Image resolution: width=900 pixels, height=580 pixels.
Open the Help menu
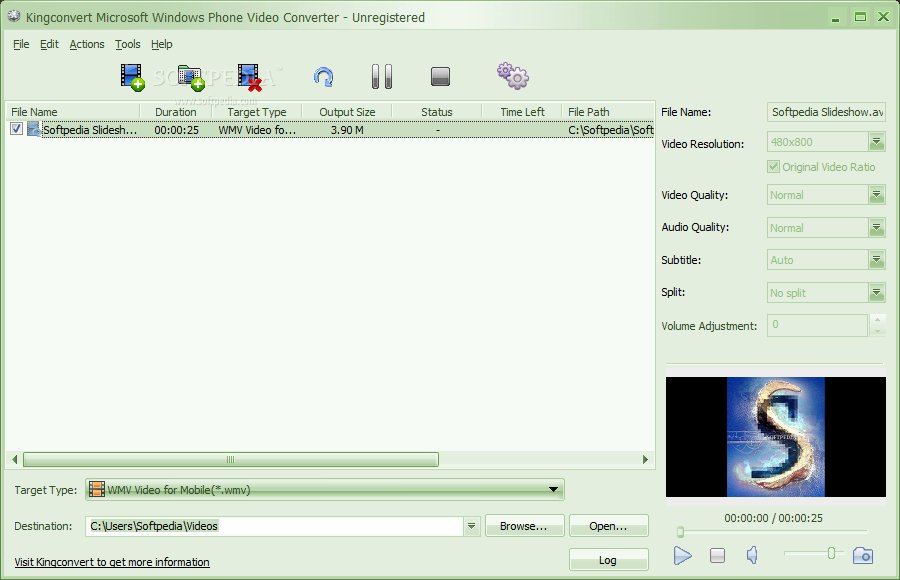click(162, 44)
